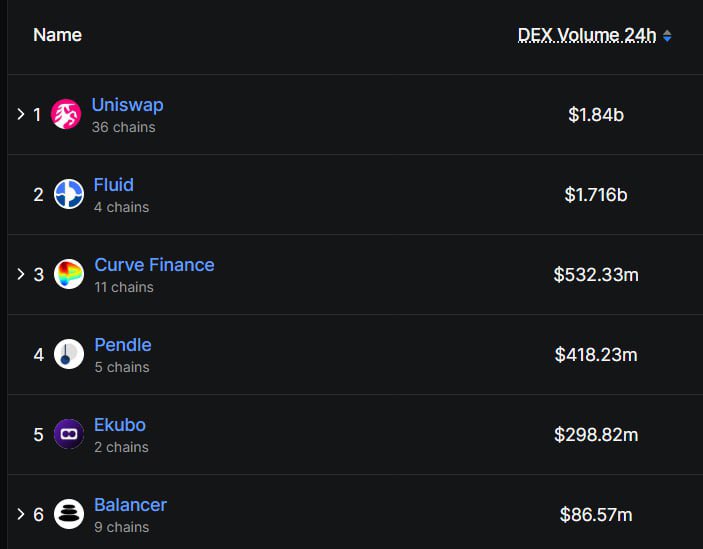
Task: Open the Ekubo protocol link
Action: point(120,425)
